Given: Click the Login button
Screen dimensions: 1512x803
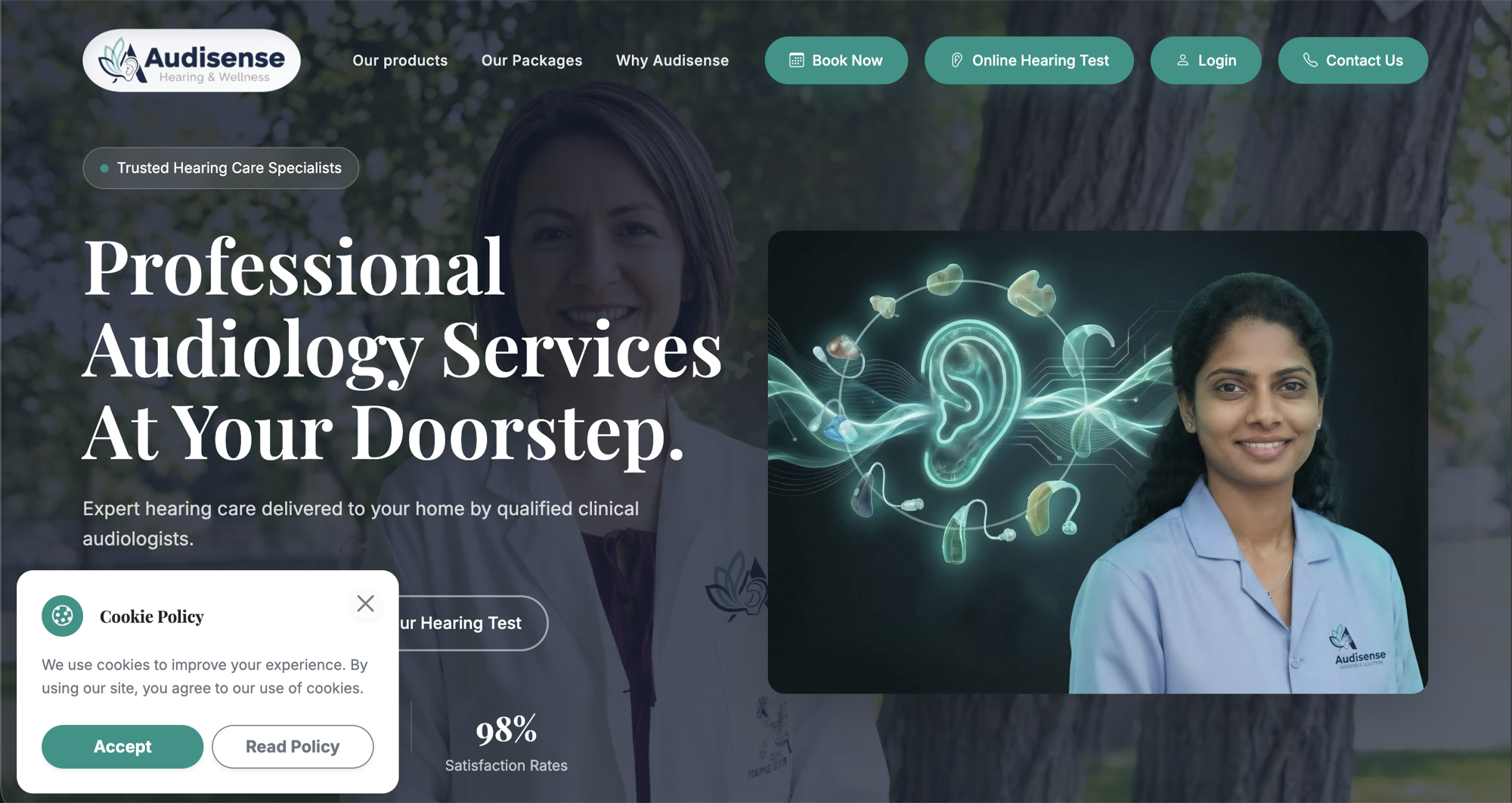Looking at the screenshot, I should 1206,60.
